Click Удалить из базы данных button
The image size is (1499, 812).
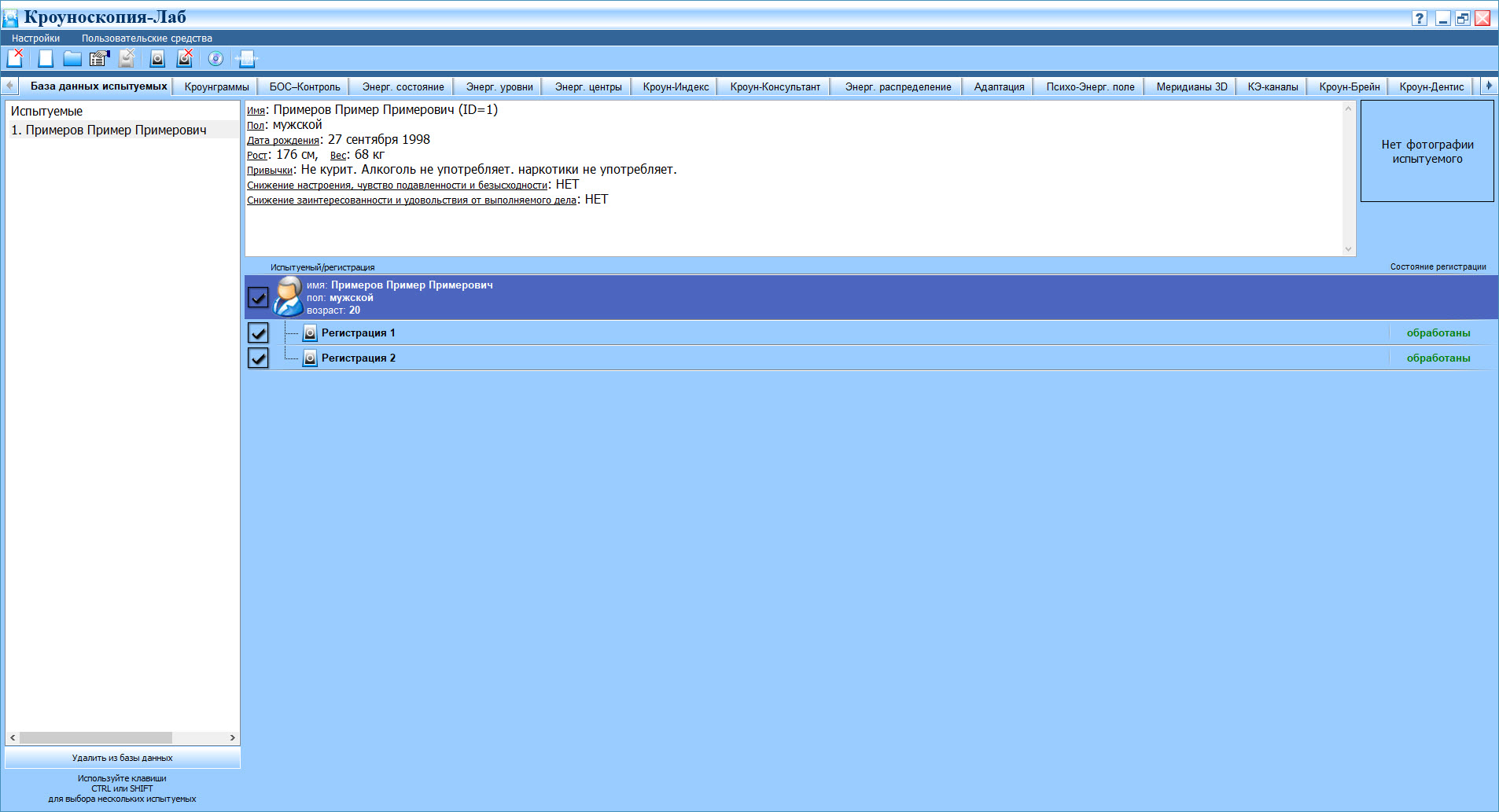123,758
